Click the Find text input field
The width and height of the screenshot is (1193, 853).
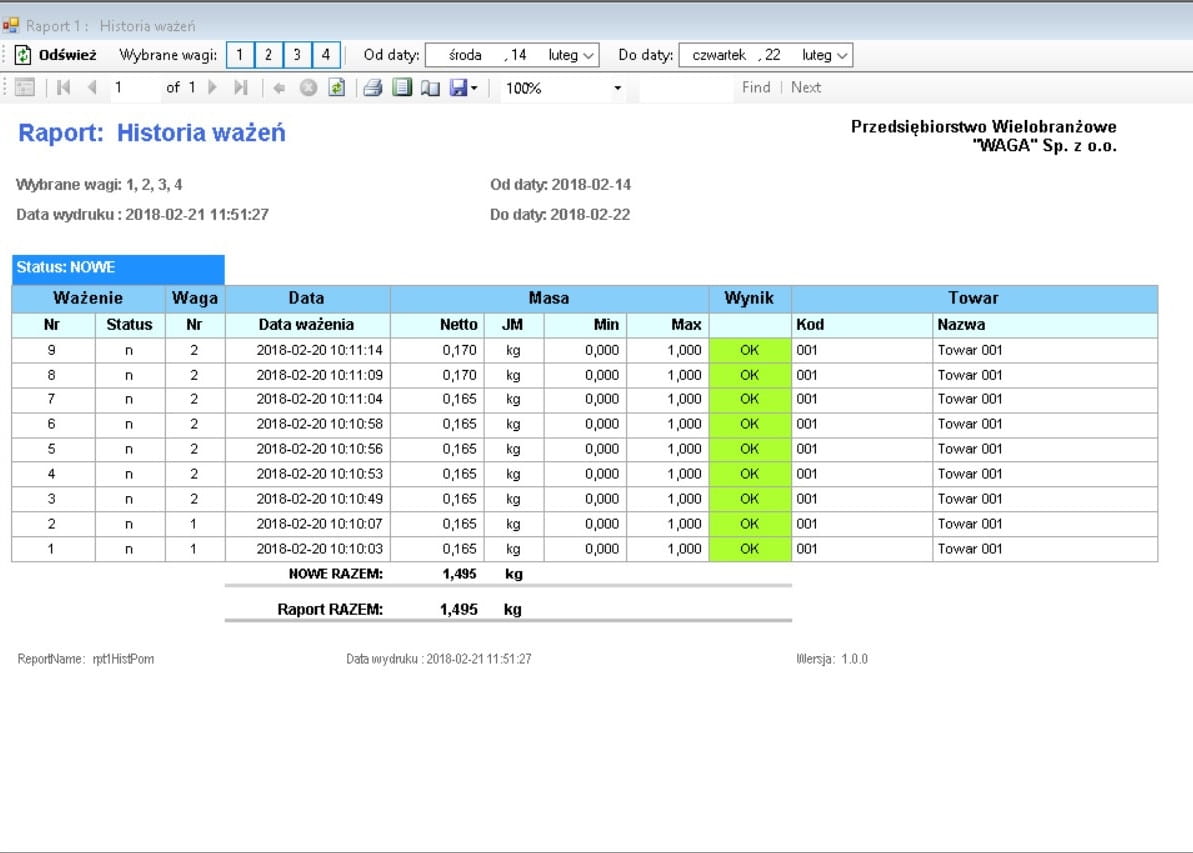pos(686,88)
